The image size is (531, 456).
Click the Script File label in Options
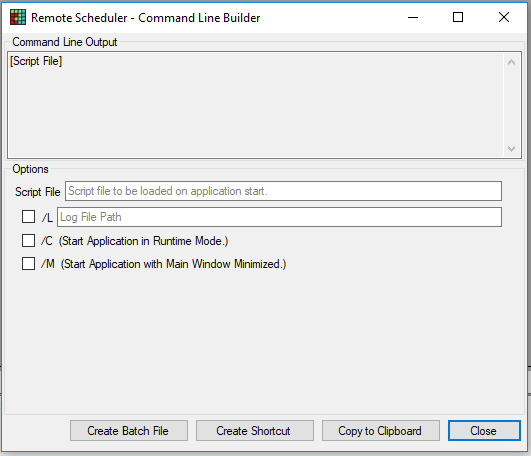click(38, 192)
